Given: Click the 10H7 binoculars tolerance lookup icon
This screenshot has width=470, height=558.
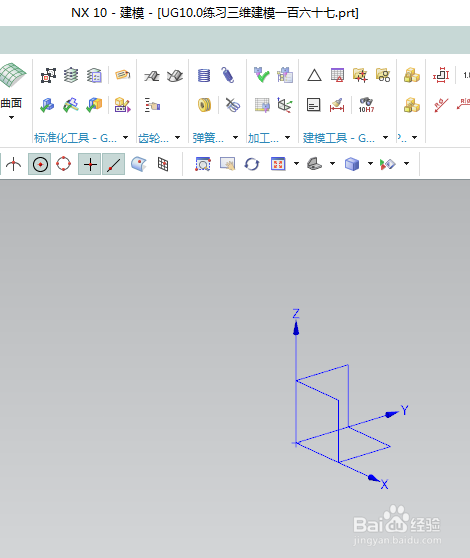Looking at the screenshot, I should coord(366,105).
